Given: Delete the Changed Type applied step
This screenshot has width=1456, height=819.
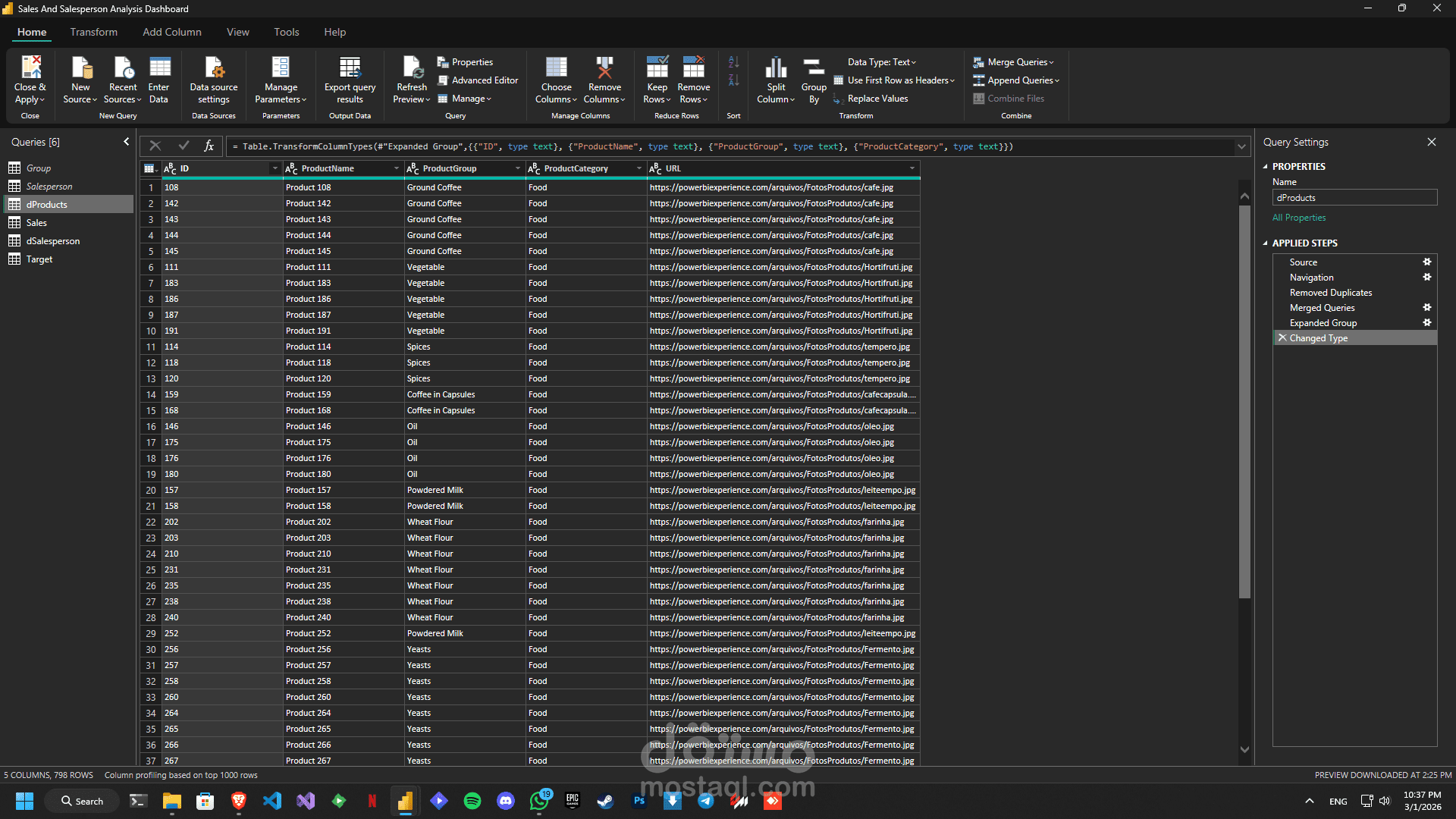Looking at the screenshot, I should pos(1282,338).
